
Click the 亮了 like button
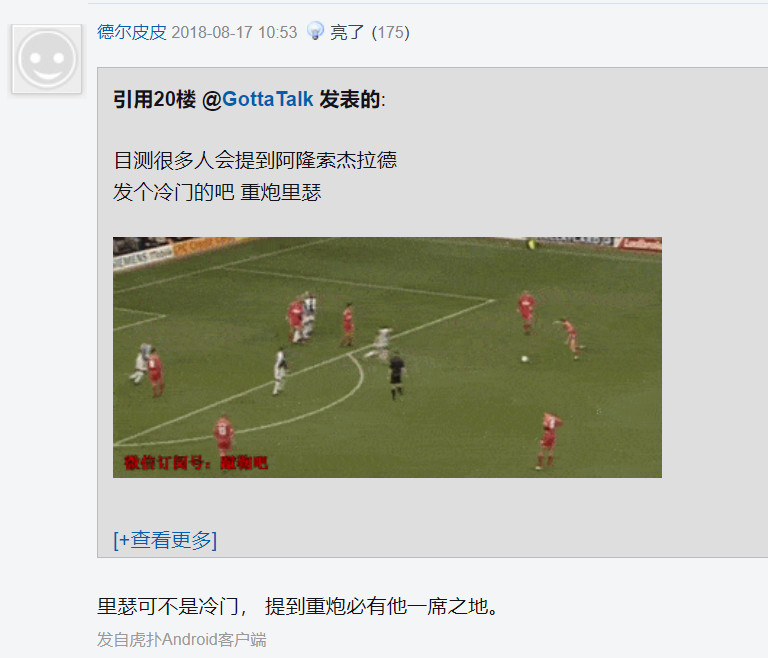(347, 32)
